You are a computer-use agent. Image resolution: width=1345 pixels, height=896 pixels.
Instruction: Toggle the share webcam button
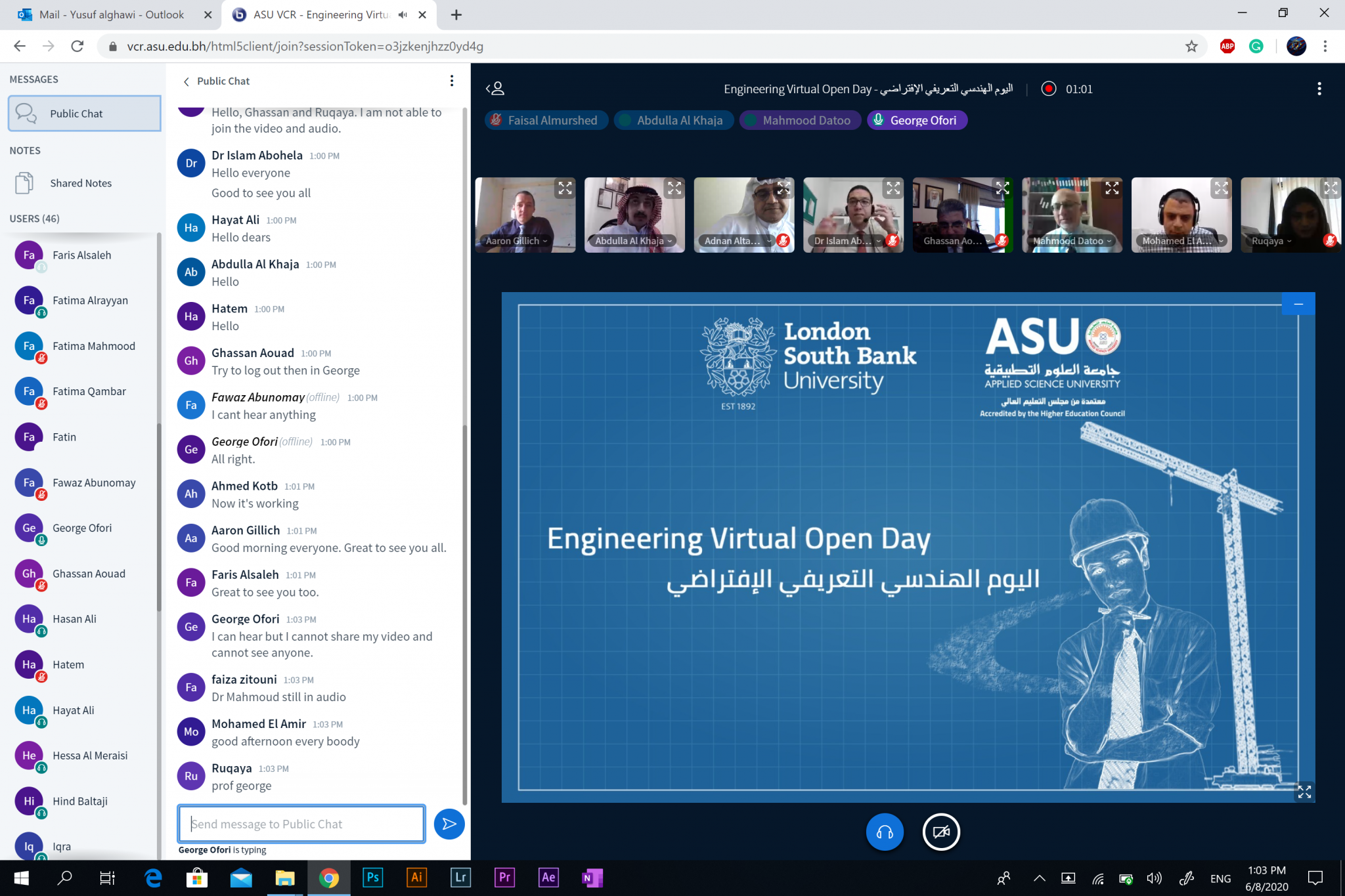pos(941,832)
